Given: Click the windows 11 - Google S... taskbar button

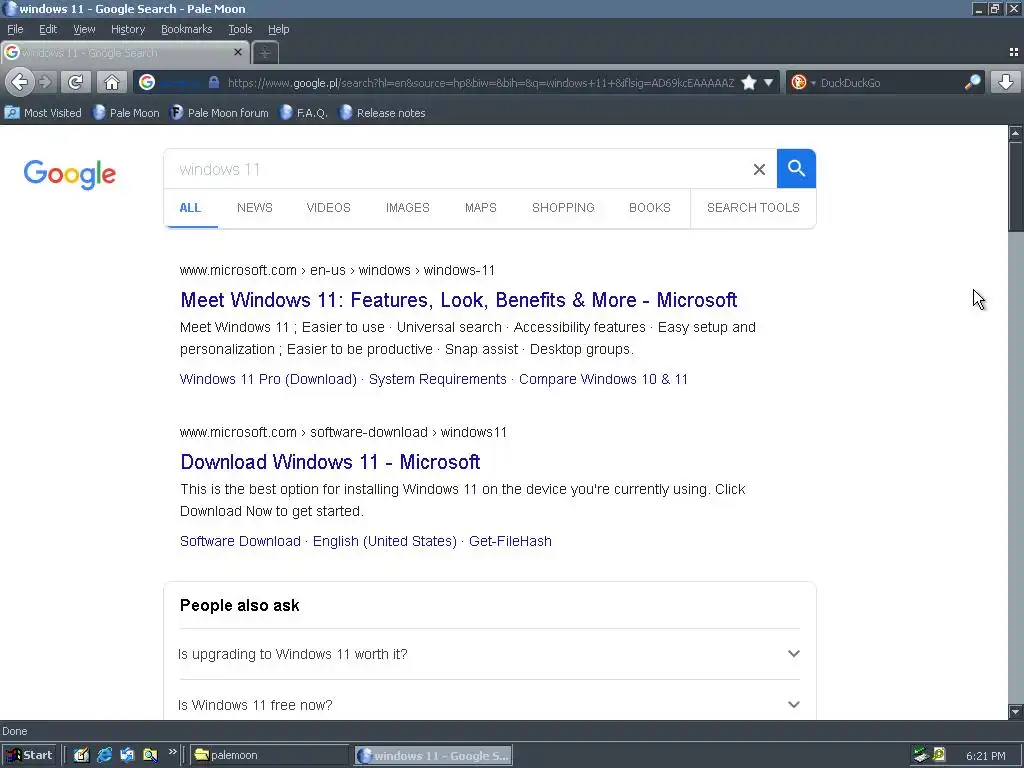Looking at the screenshot, I should 434,756.
